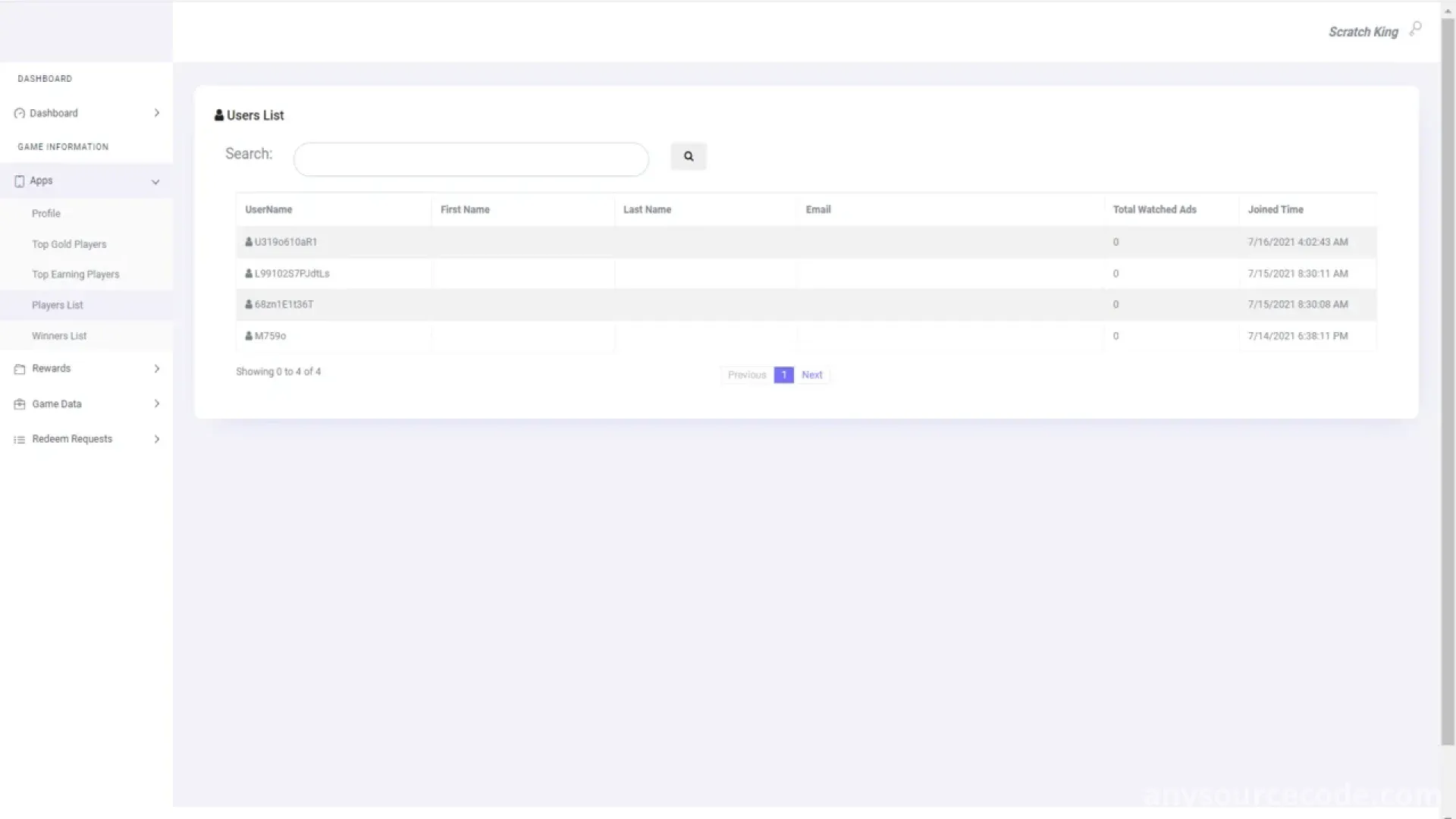Click pagination page 1 button

783,375
